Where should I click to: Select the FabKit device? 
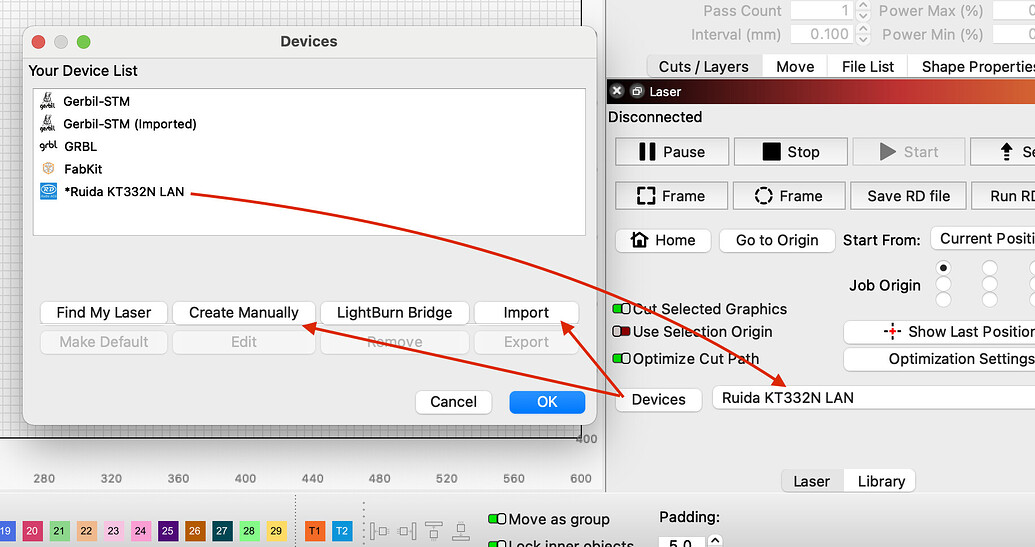click(309, 169)
